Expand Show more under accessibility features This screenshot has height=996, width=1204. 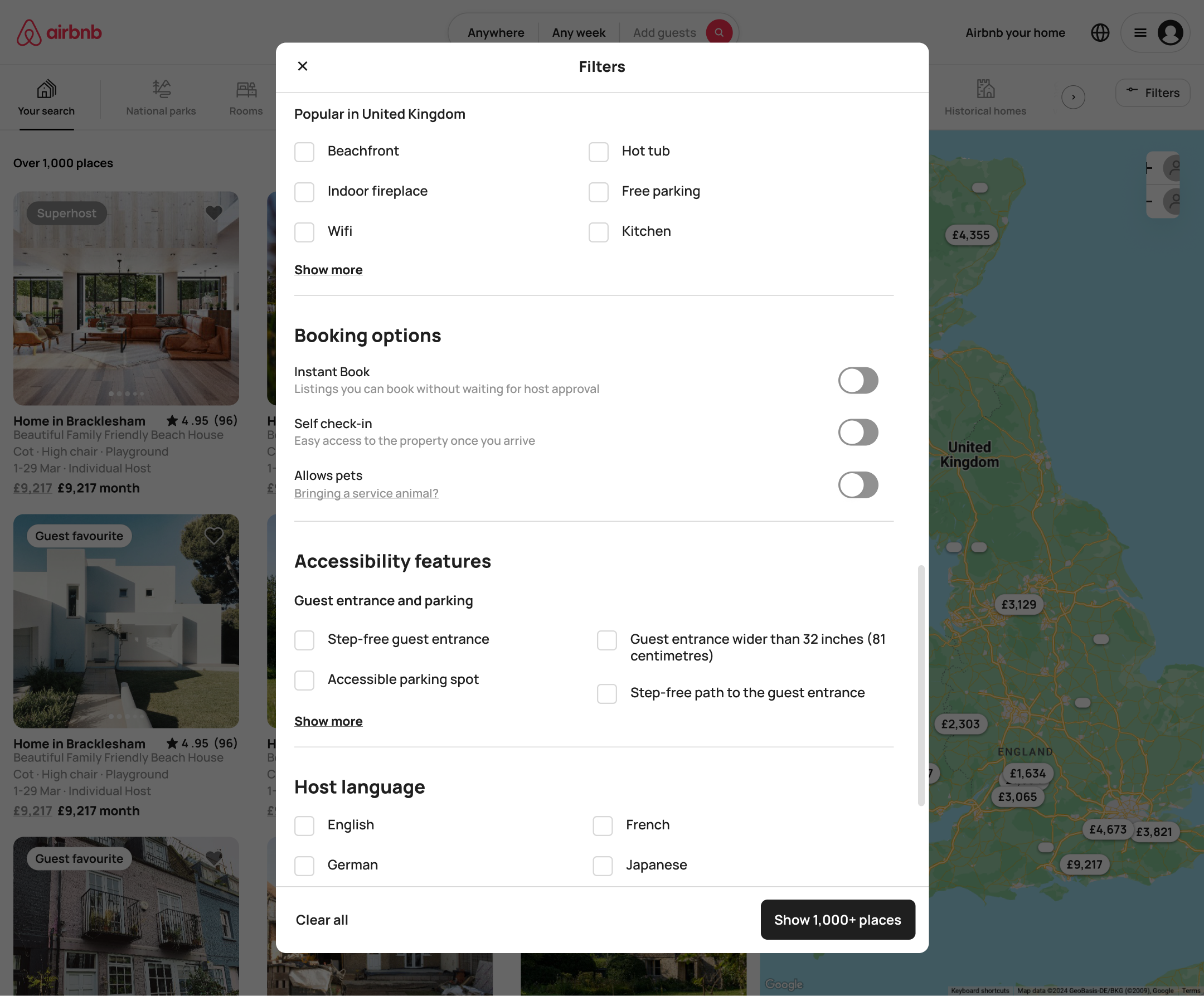tap(328, 721)
